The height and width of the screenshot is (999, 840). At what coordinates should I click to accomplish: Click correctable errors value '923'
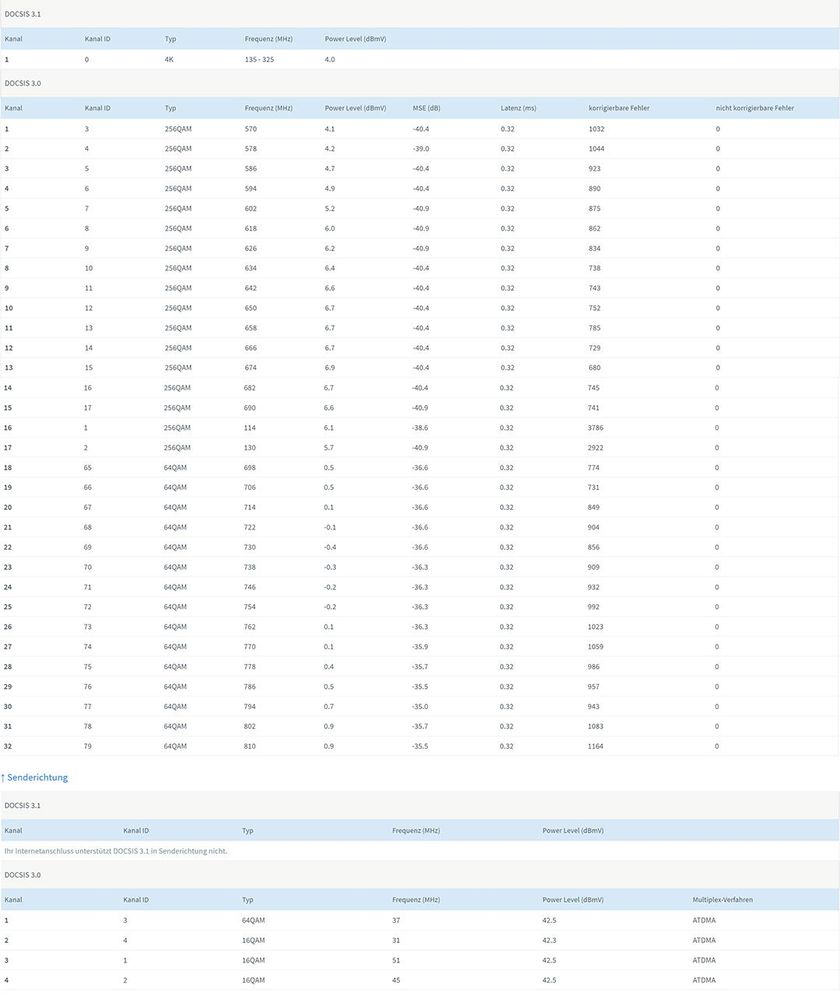point(595,169)
